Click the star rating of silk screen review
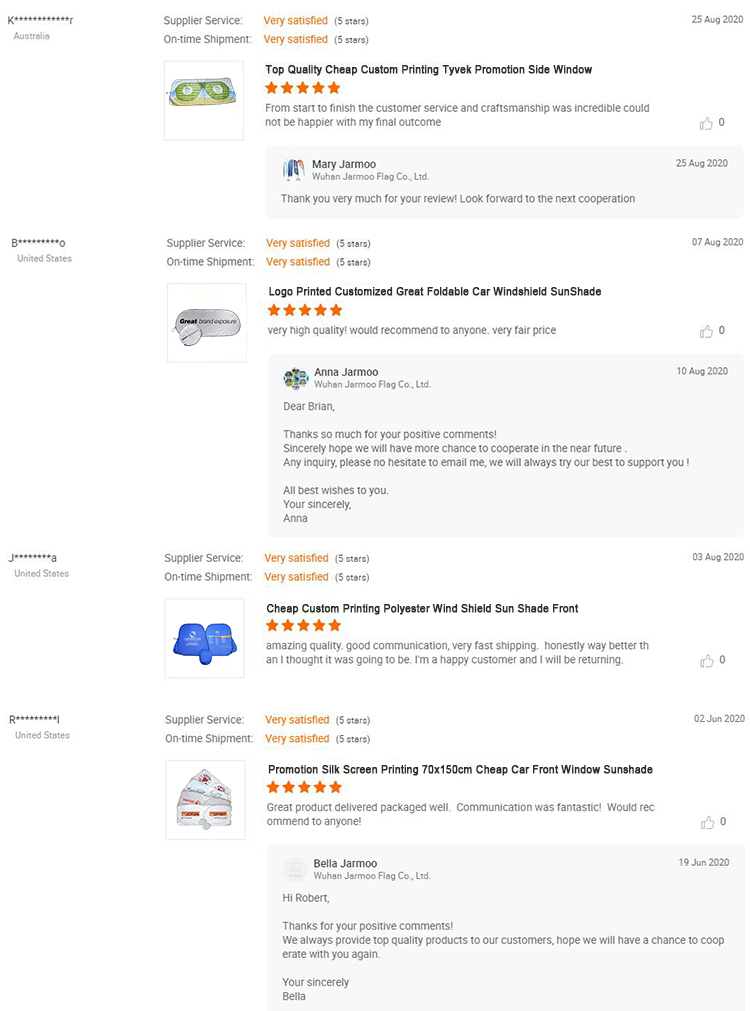The image size is (750, 1011). click(x=305, y=788)
